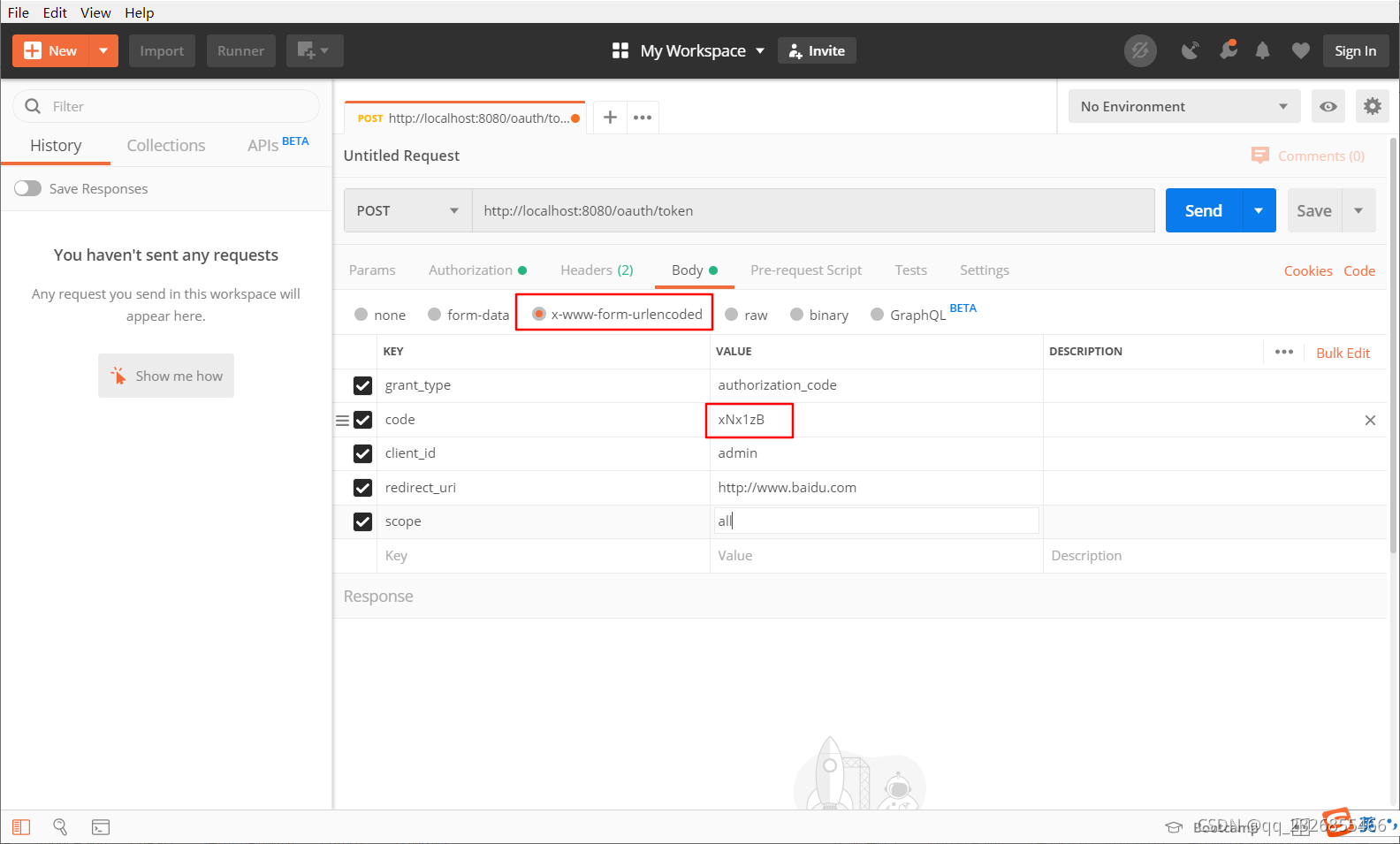Focus the sidebar Filter search field
1400x844 pixels.
(166, 106)
